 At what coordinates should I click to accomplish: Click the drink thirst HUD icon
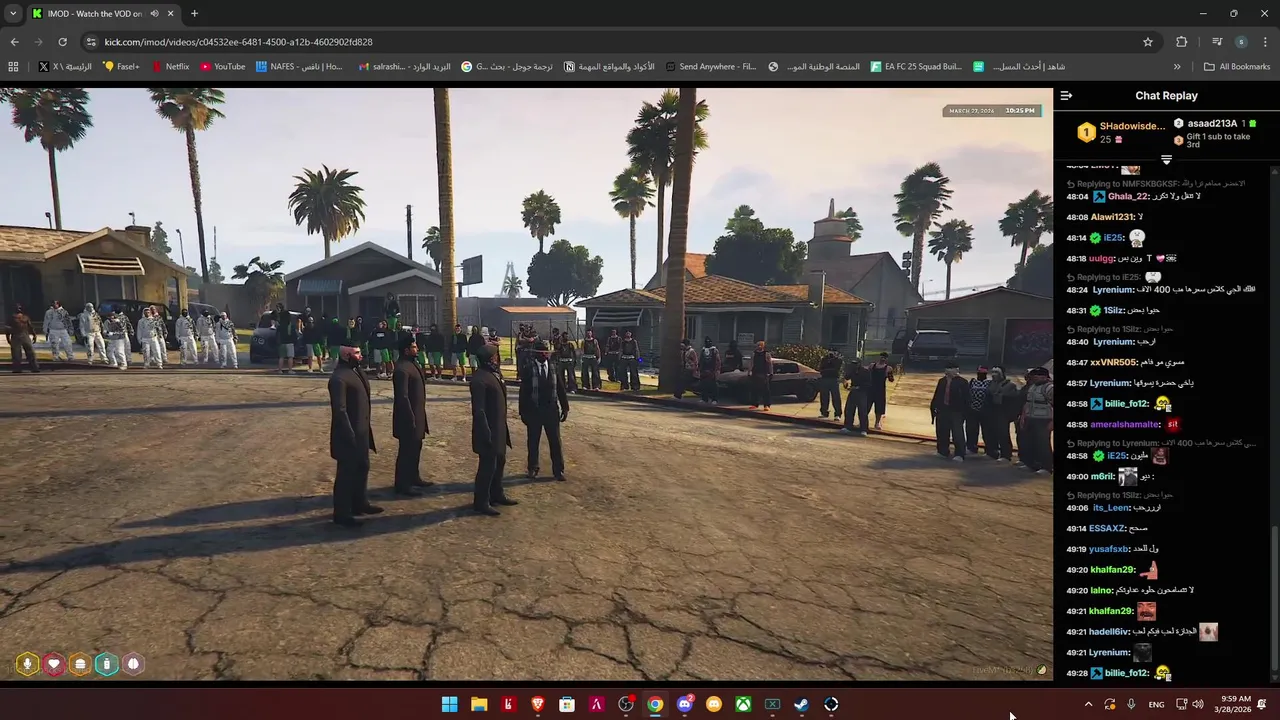[x=106, y=663]
